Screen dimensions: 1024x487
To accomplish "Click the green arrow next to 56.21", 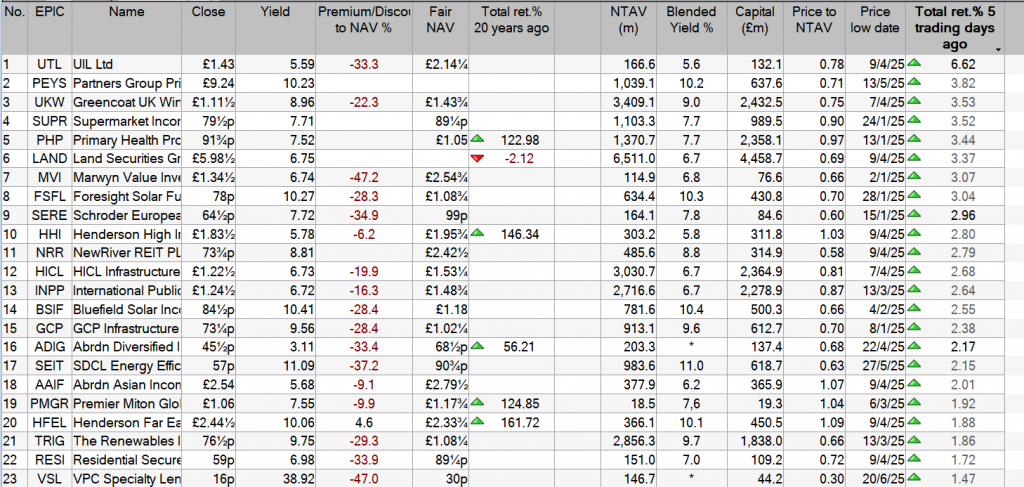I will pos(478,345).
